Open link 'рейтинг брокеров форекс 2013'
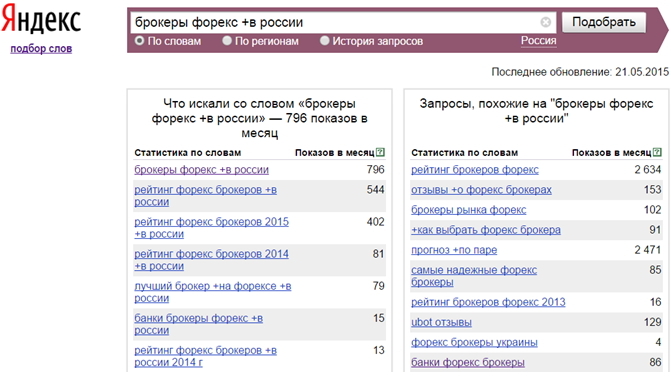The image size is (671, 377). coord(488,302)
